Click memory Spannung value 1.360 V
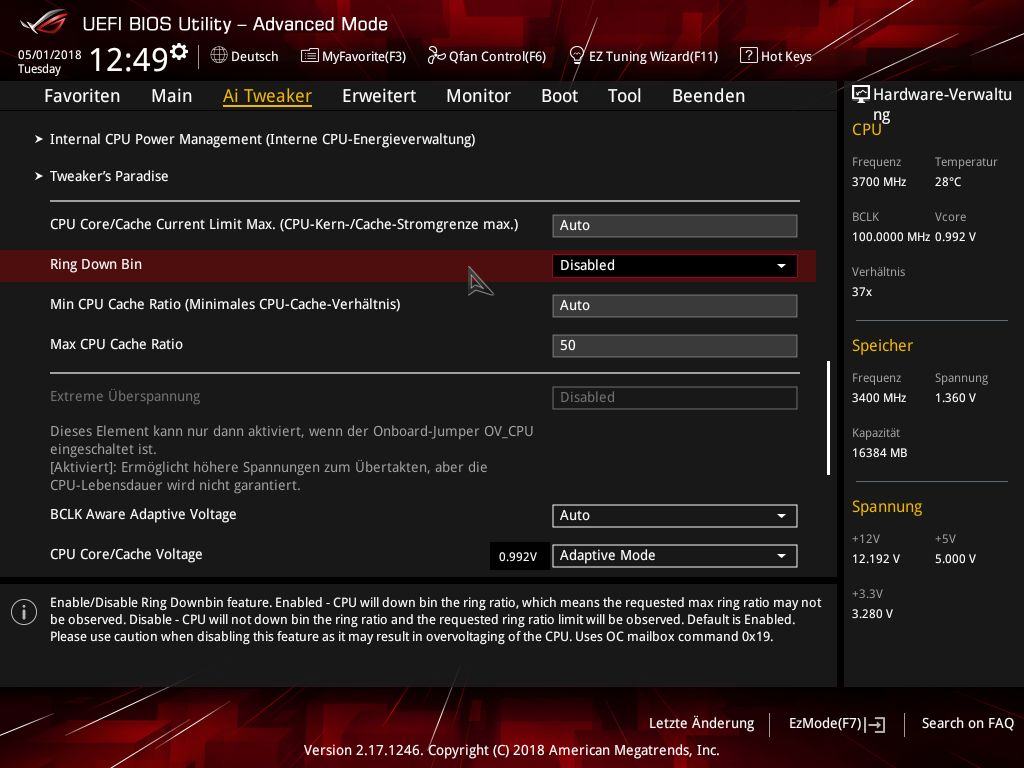Viewport: 1024px width, 768px height. tap(955, 398)
